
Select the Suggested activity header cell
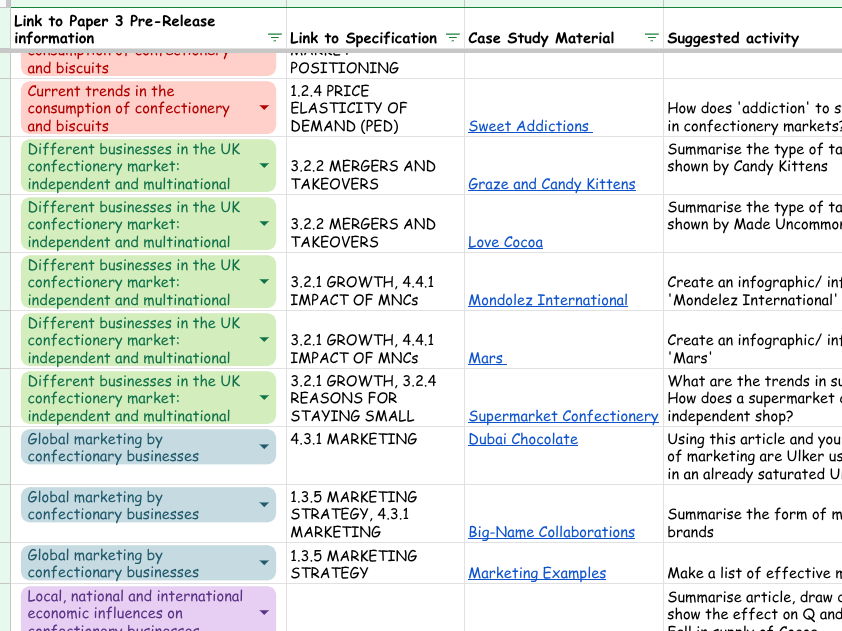tap(750, 38)
